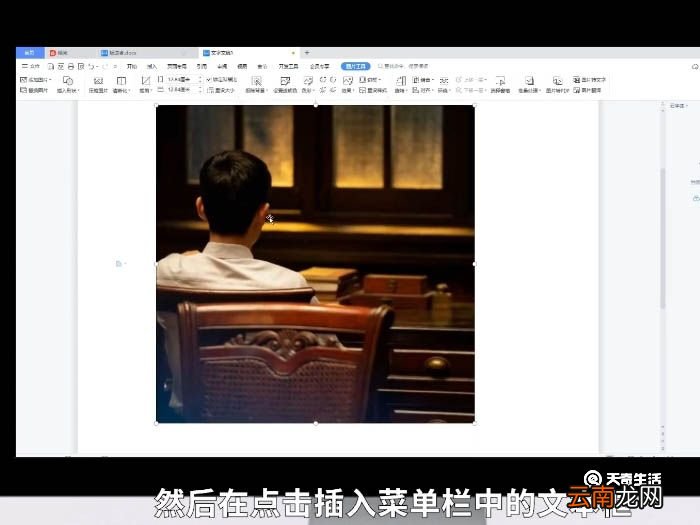Screen dimensions: 700x525
Task: Open the Rotate (旋转) tool
Action: pos(400,84)
